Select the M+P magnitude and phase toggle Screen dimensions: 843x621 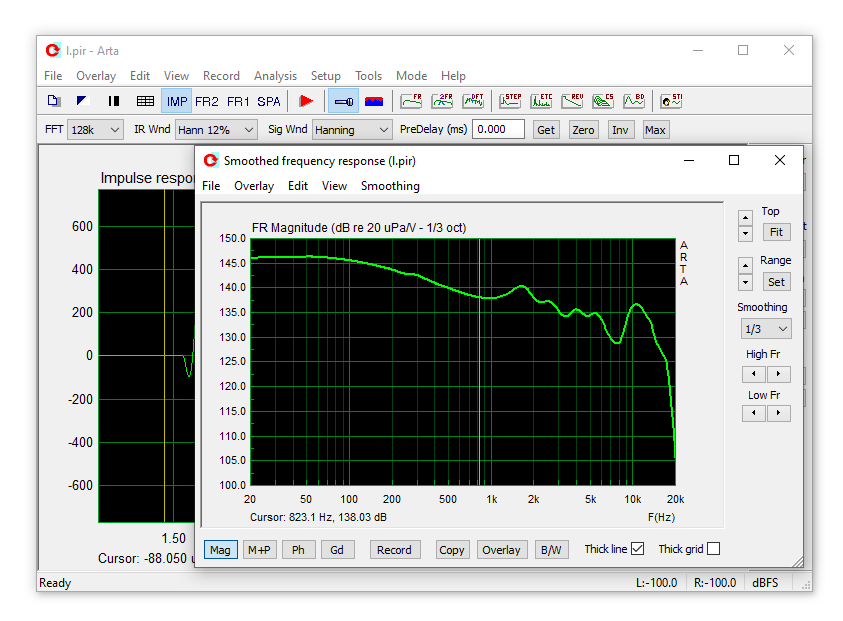pyautogui.click(x=260, y=549)
